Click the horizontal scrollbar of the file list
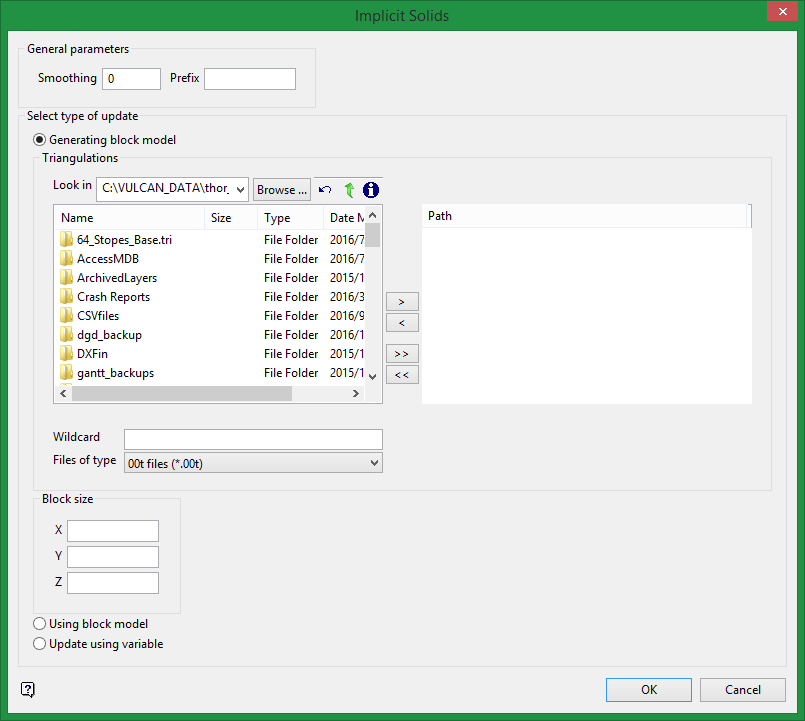Screen dimensions: 805x721 pos(182,394)
